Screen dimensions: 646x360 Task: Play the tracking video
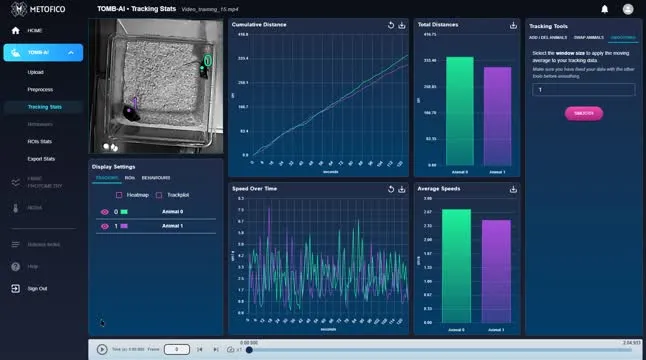click(102, 350)
